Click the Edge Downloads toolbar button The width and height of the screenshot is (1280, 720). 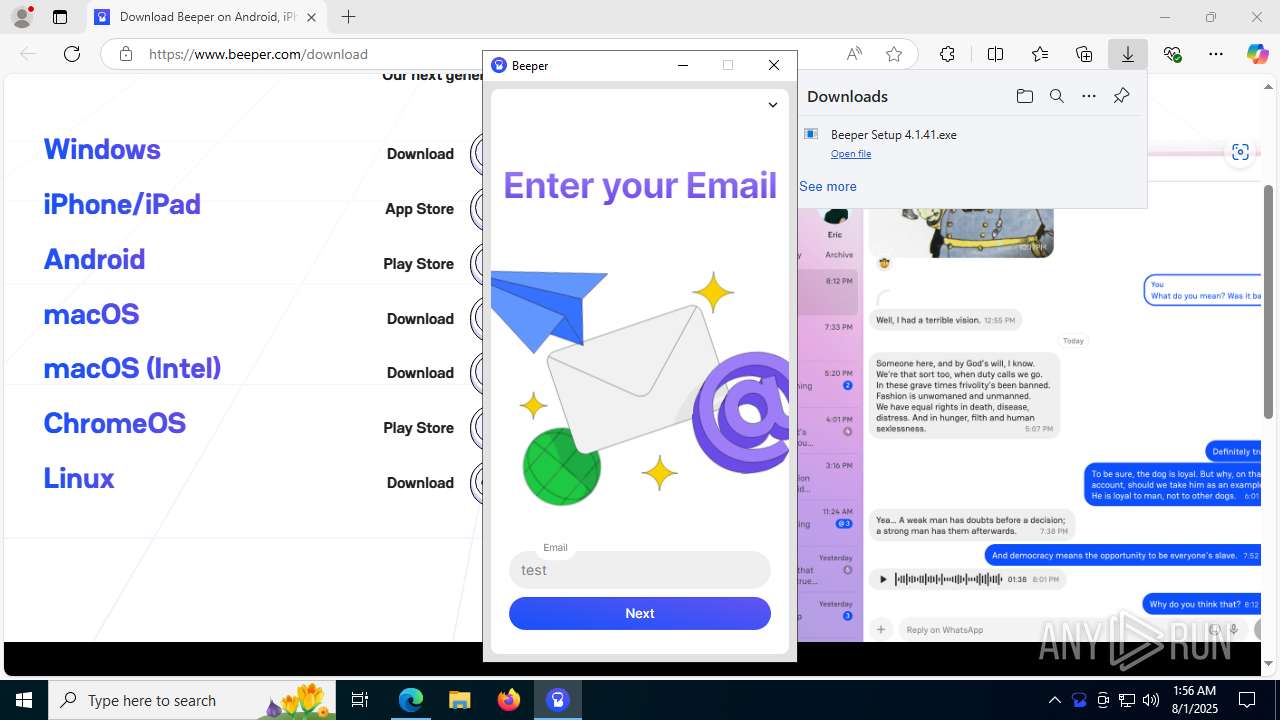[x=1128, y=54]
